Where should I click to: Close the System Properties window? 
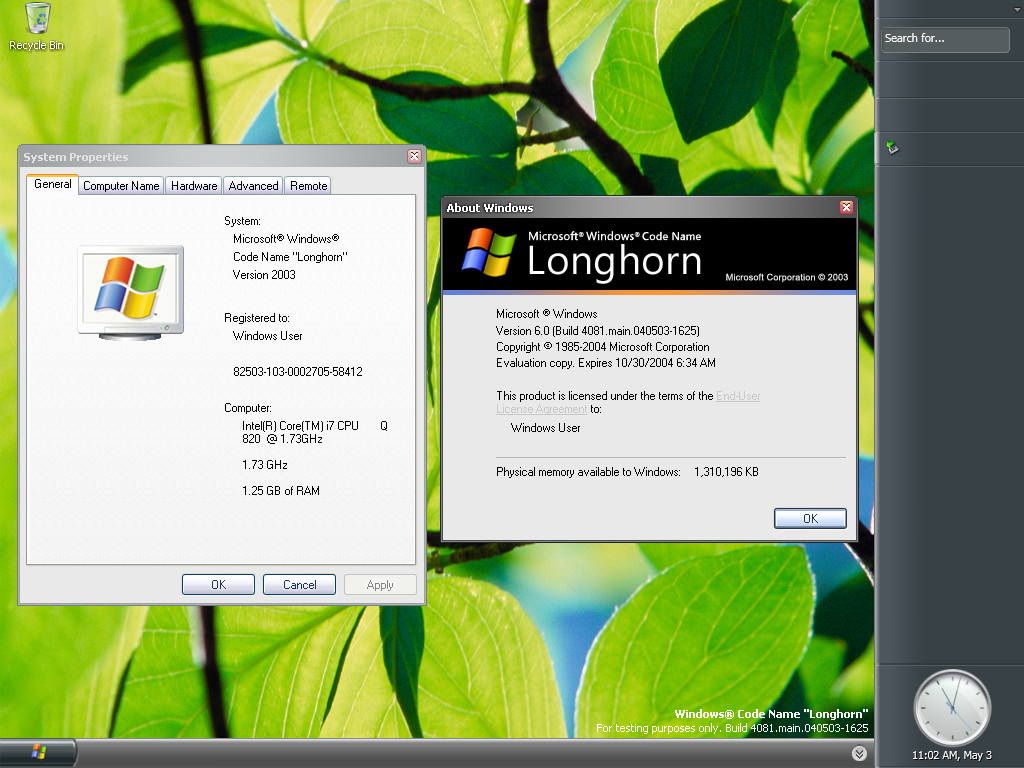pyautogui.click(x=414, y=156)
